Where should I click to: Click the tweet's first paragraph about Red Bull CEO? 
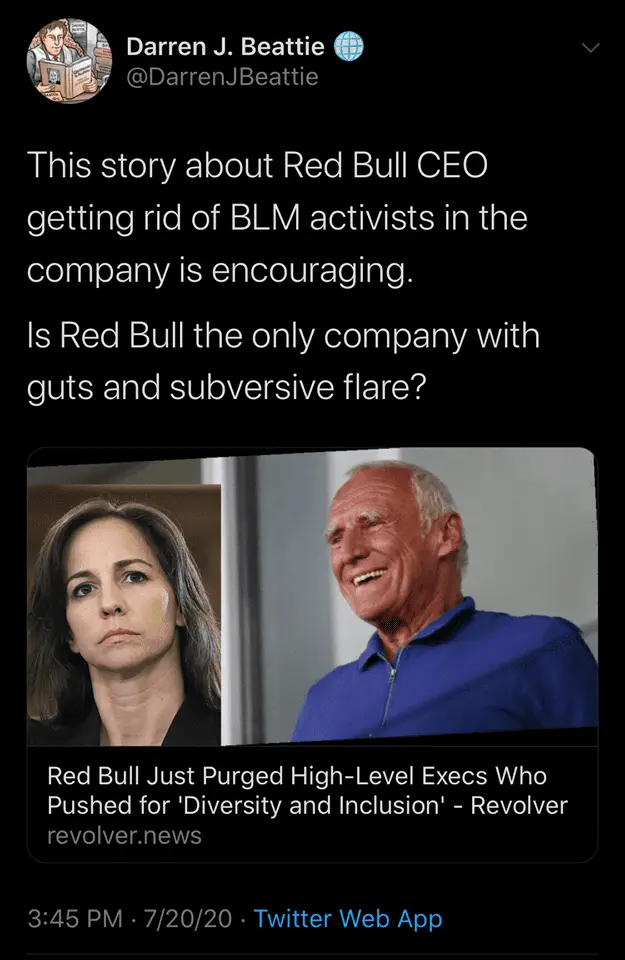click(277, 217)
